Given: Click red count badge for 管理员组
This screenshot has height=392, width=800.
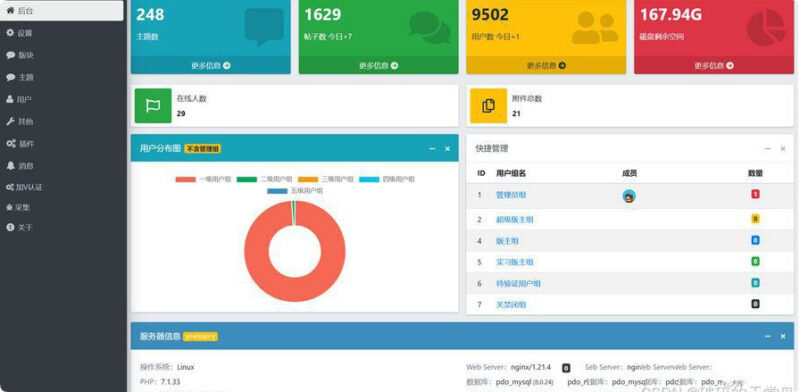Looking at the screenshot, I should pyautogui.click(x=755, y=194).
